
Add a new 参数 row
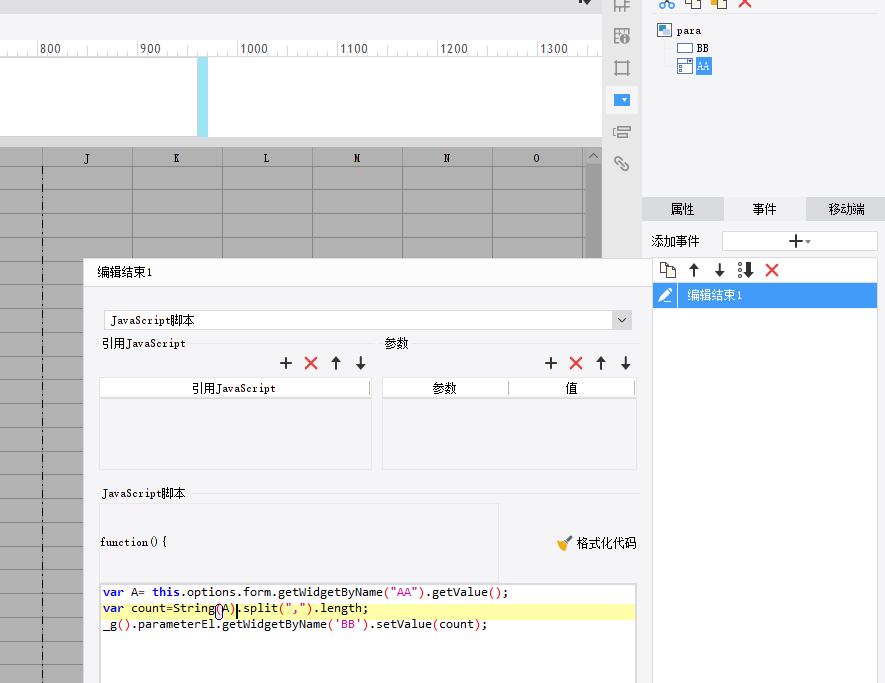pos(551,363)
